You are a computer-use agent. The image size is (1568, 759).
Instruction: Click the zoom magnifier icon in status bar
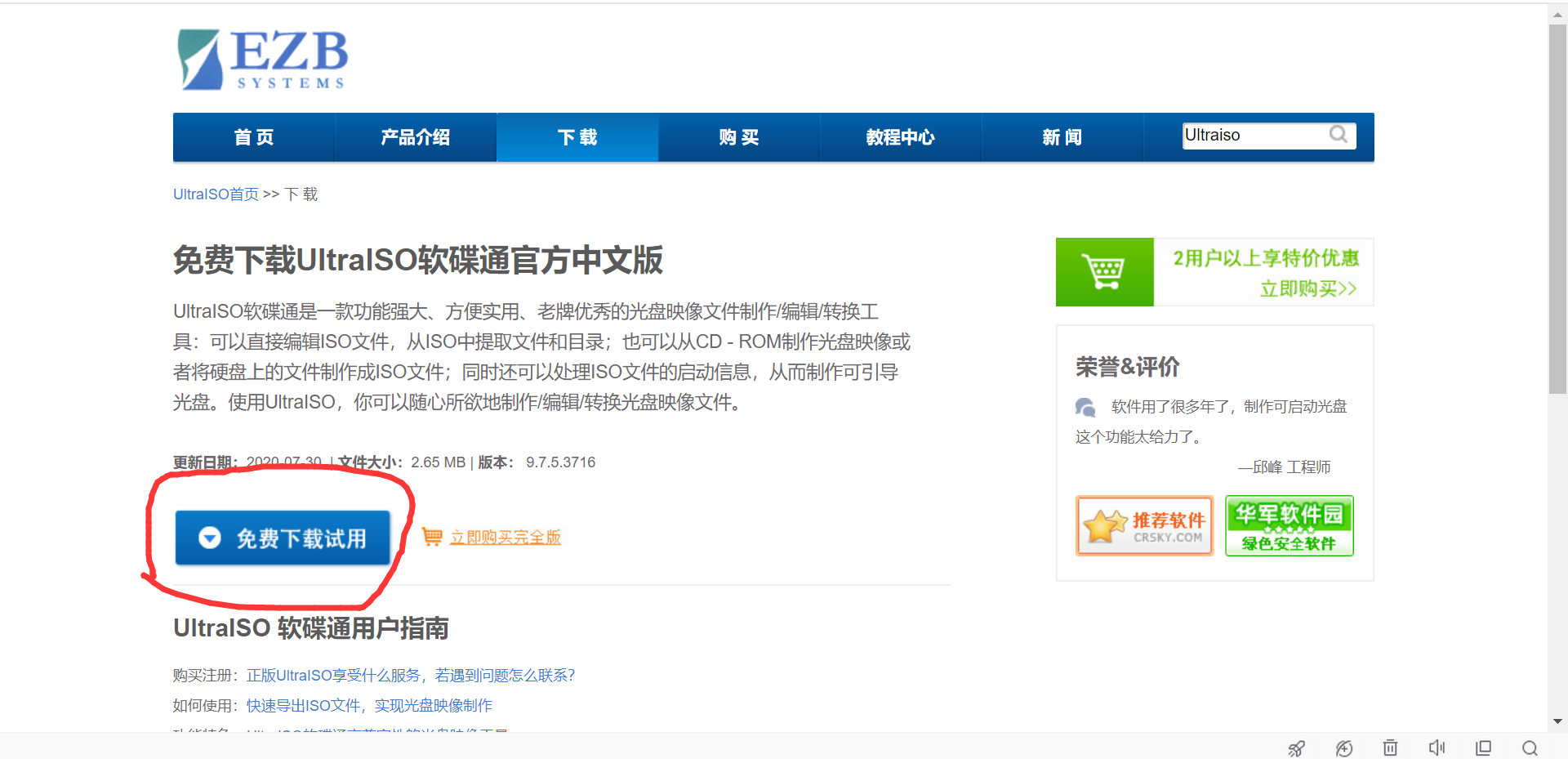(1530, 748)
